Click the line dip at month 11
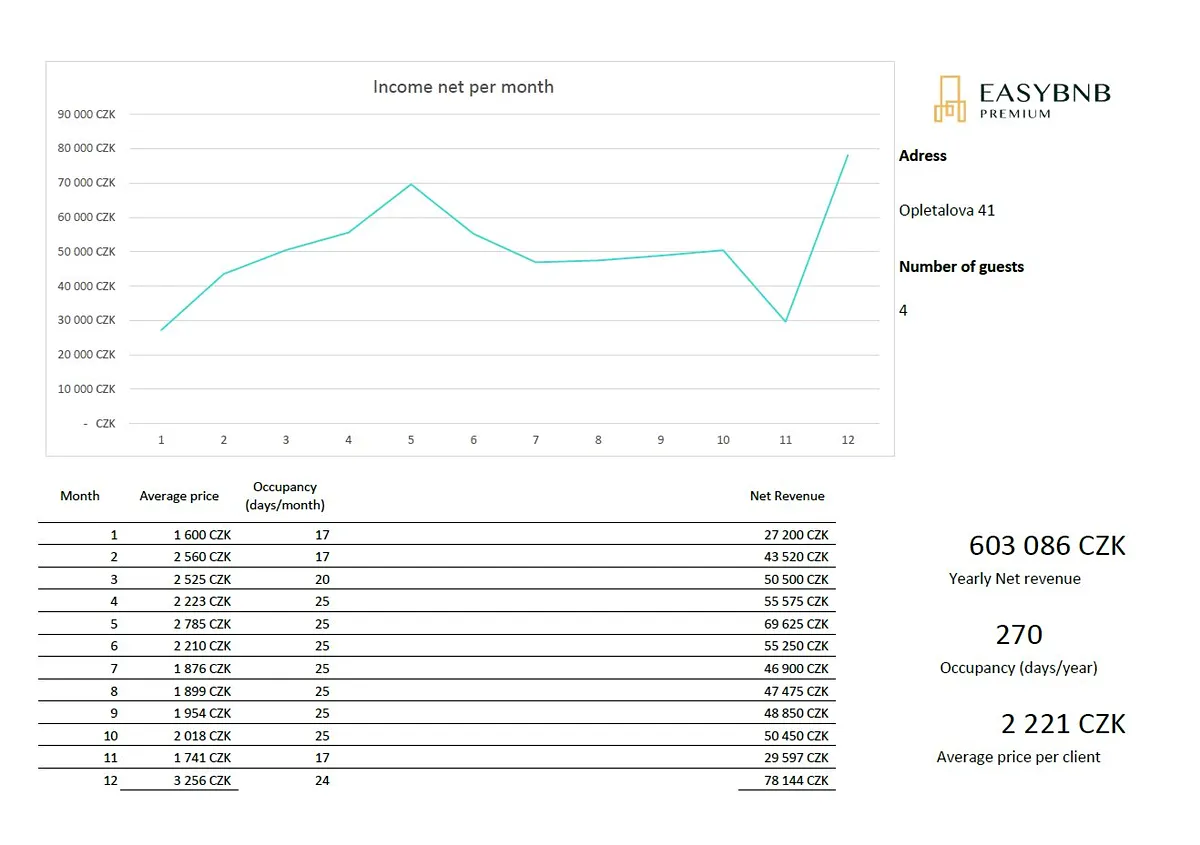 point(786,321)
